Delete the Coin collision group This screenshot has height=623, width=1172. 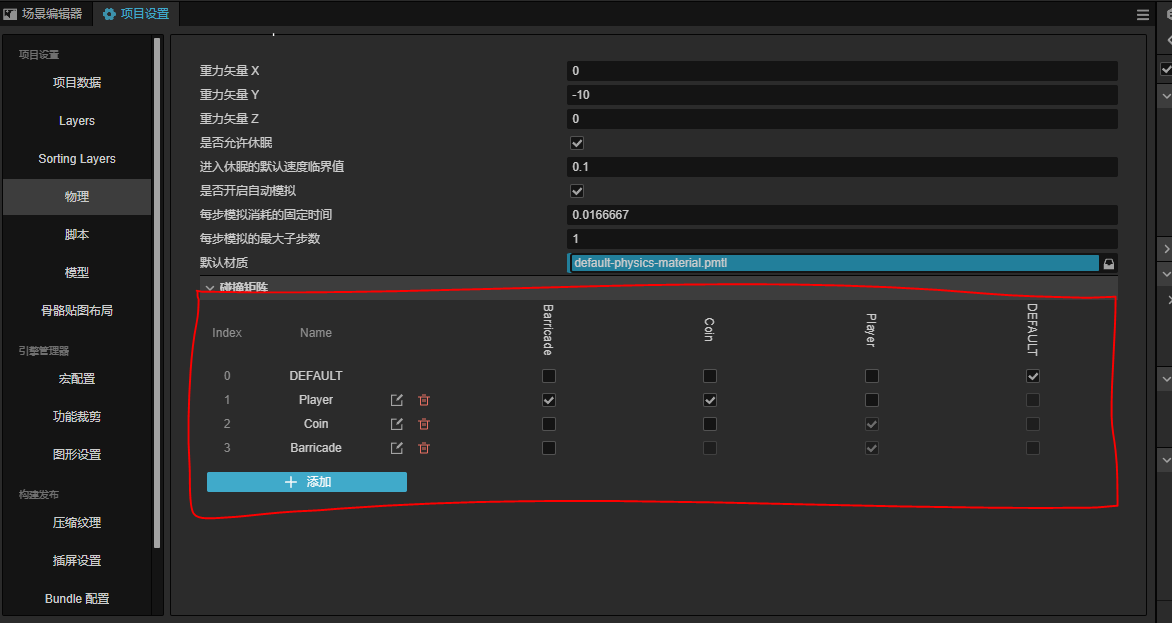coord(424,424)
